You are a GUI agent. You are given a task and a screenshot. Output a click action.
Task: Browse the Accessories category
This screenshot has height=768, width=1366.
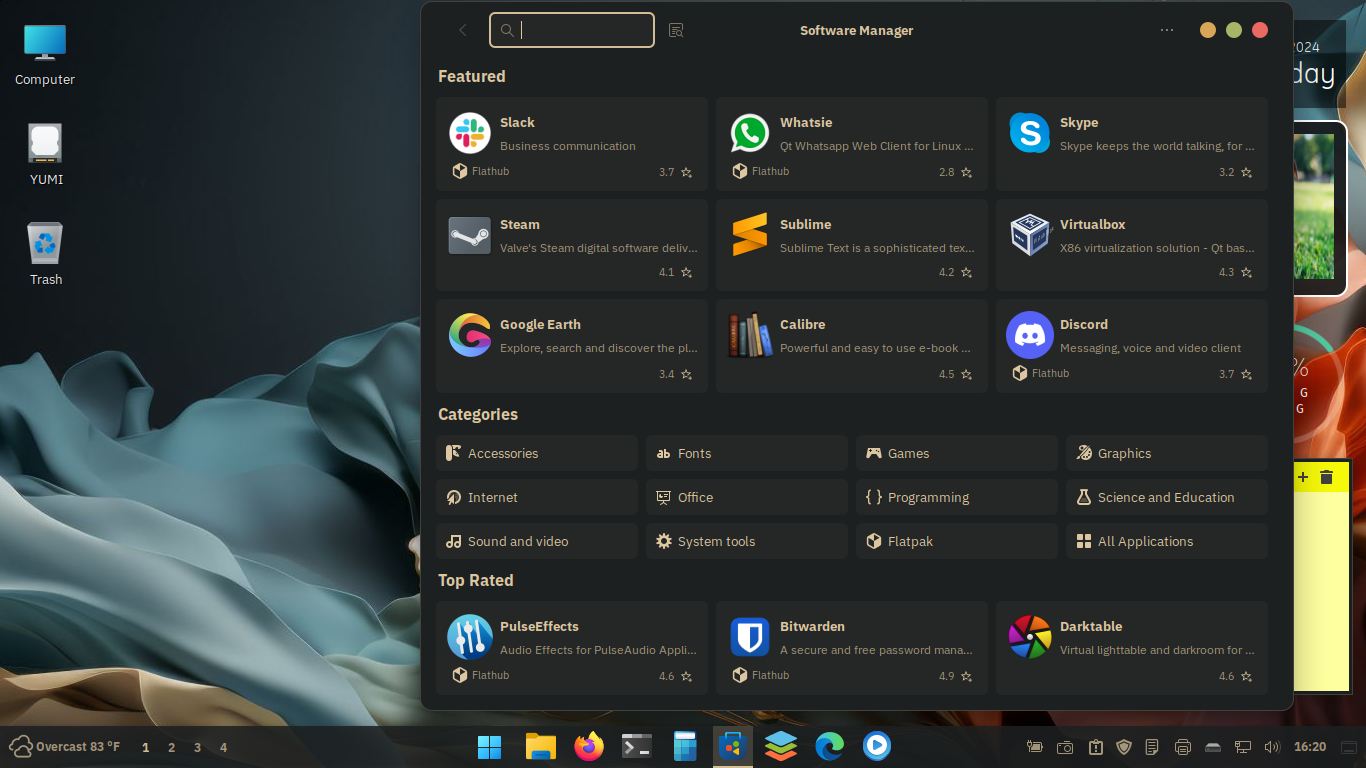pyautogui.click(x=537, y=453)
